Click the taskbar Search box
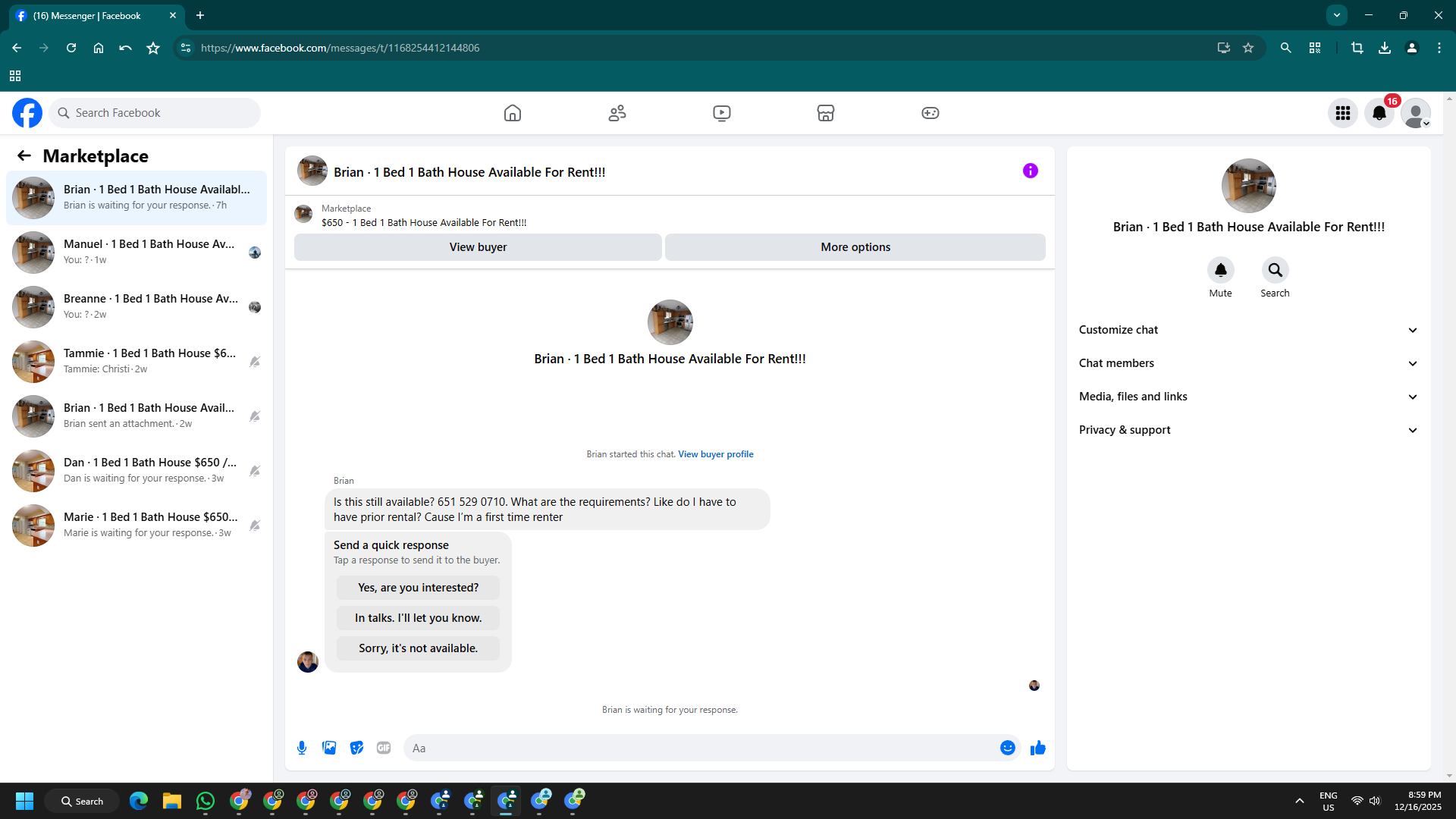This screenshot has width=1456, height=819. 82,801
